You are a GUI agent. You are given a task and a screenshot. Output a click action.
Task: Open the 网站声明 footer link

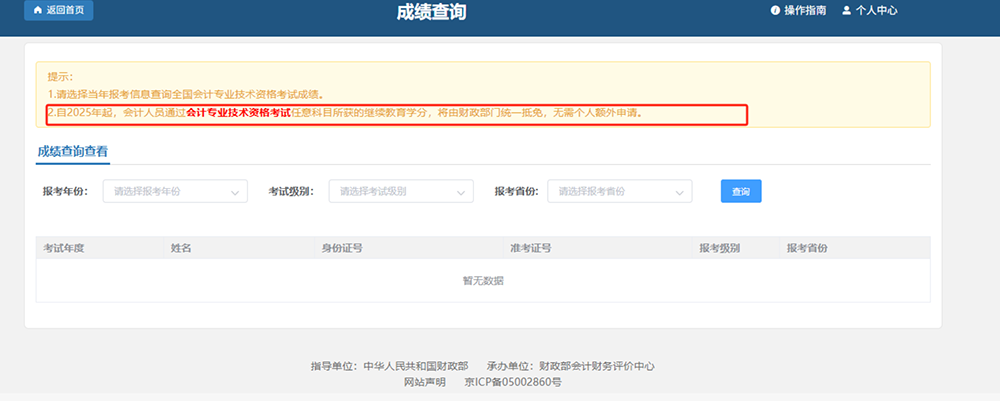[x=424, y=382]
